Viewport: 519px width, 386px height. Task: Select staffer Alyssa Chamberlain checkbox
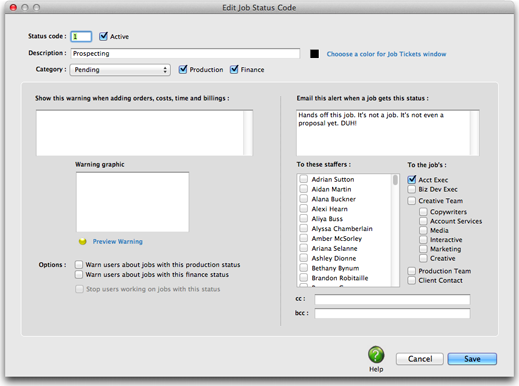click(303, 229)
